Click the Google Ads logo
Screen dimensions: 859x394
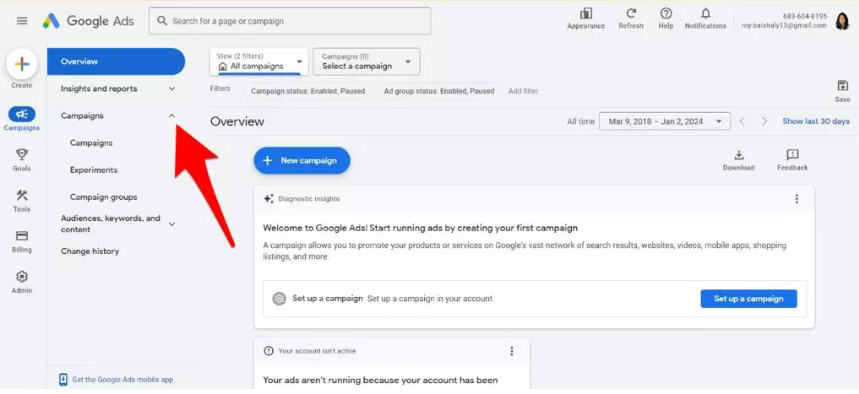click(88, 21)
